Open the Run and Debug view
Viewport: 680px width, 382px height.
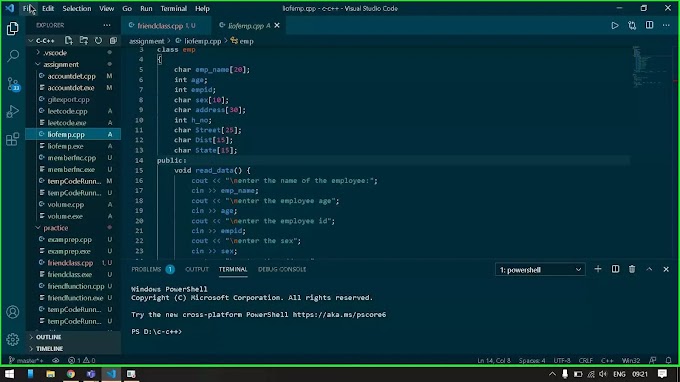tap(13, 111)
